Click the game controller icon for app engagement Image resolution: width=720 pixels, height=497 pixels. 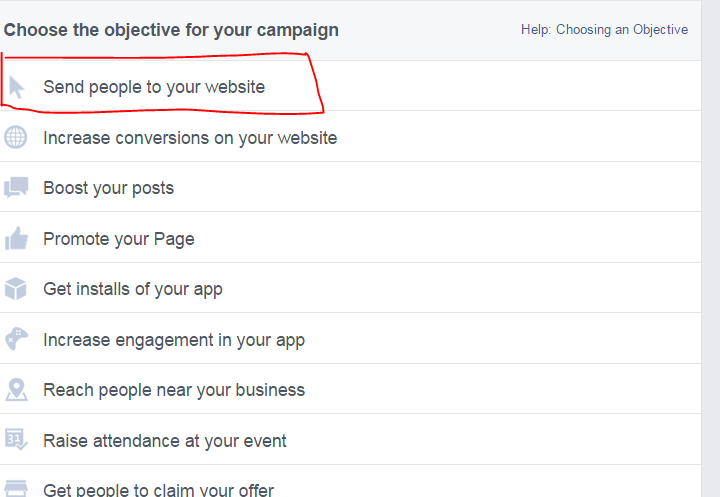[16, 339]
